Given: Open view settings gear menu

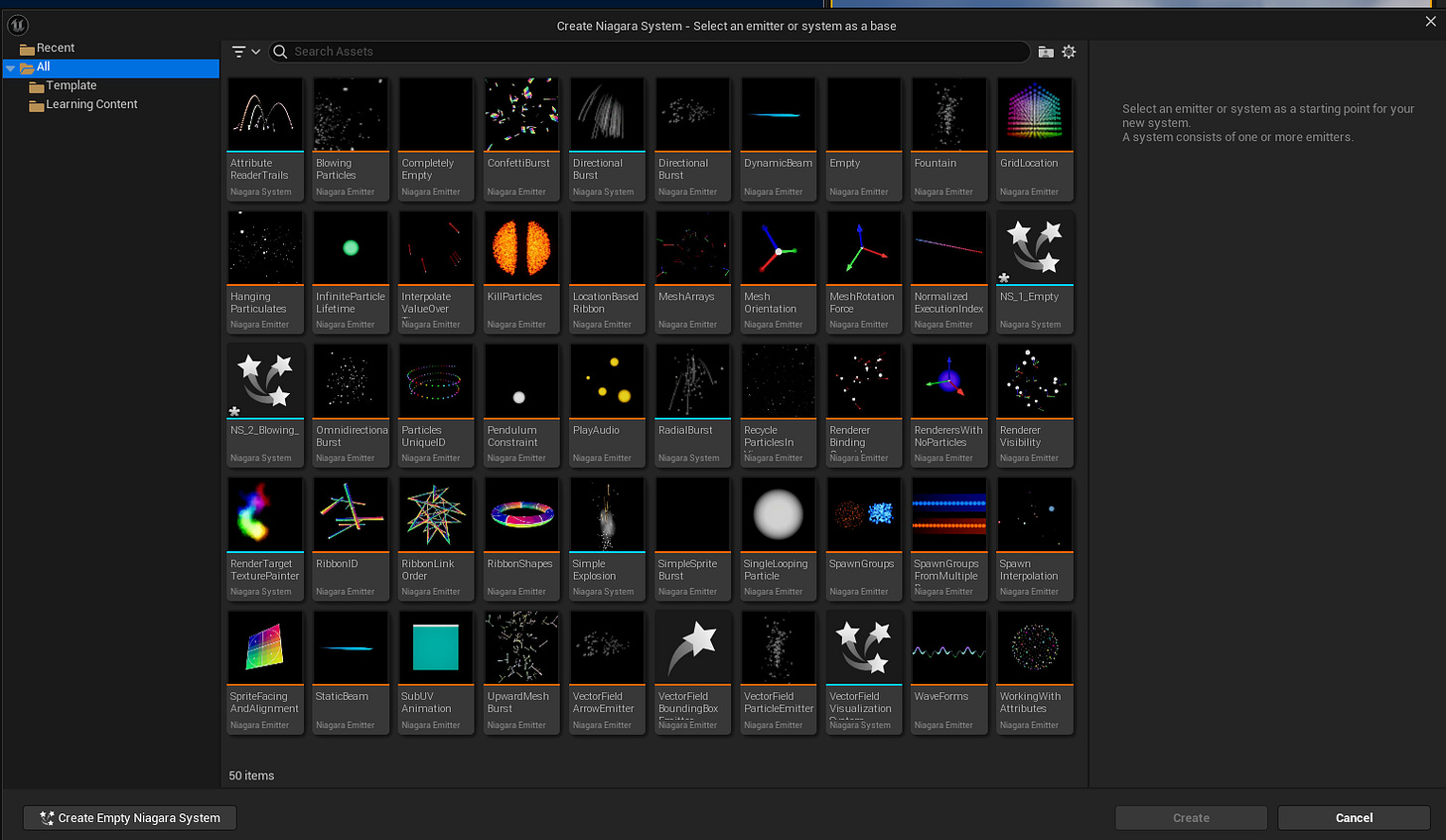Looking at the screenshot, I should pos(1069,52).
